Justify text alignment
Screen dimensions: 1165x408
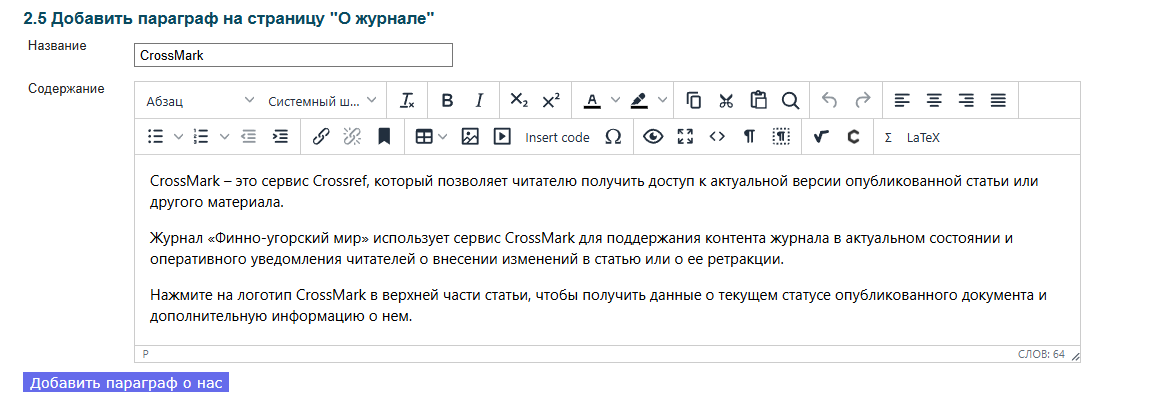coord(998,100)
